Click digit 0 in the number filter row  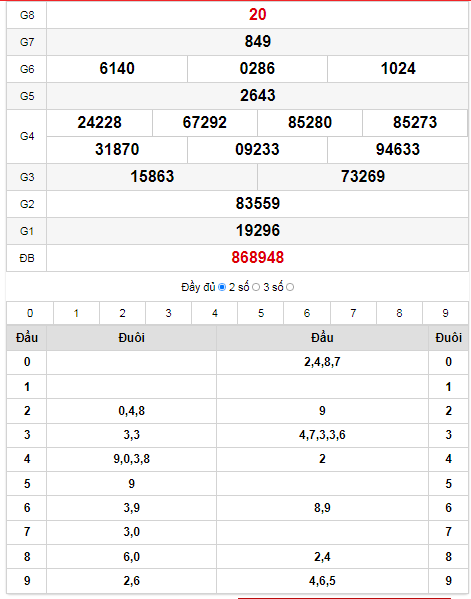click(x=30, y=313)
